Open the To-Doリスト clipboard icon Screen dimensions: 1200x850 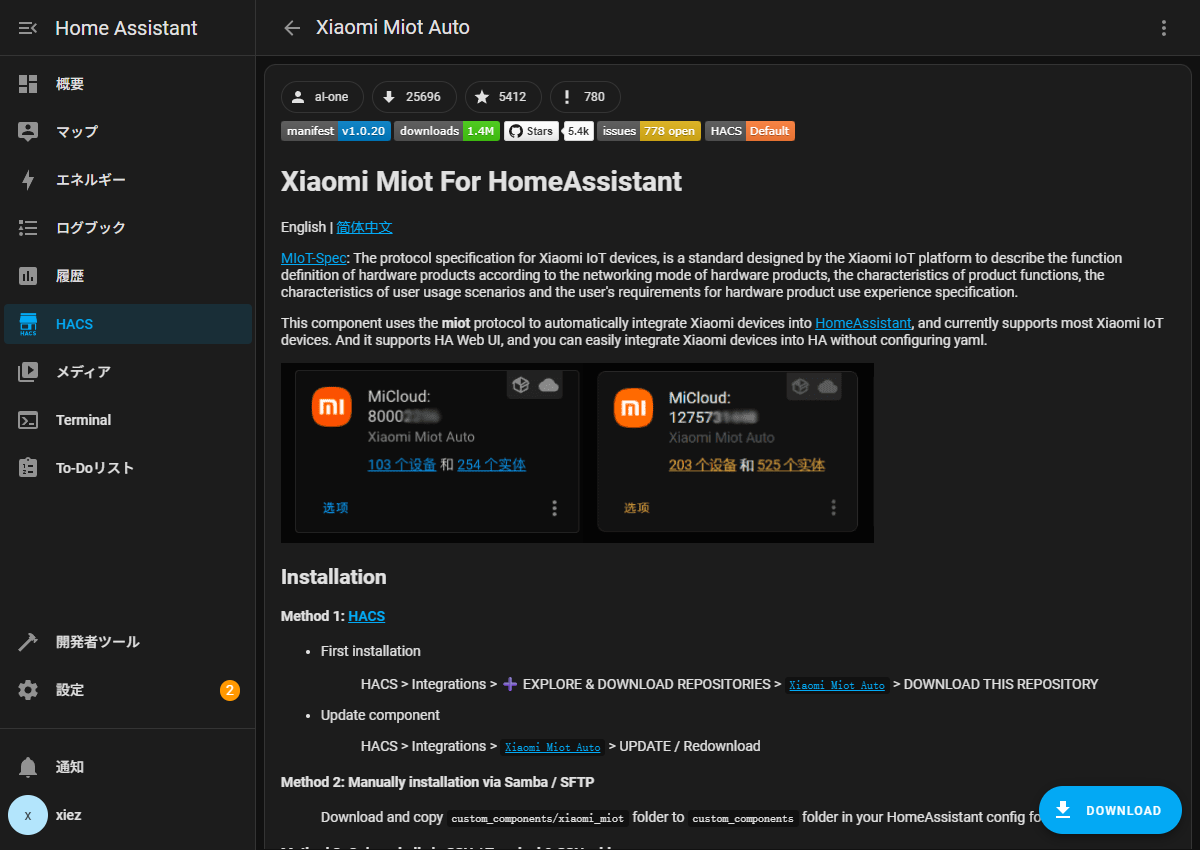[28, 468]
